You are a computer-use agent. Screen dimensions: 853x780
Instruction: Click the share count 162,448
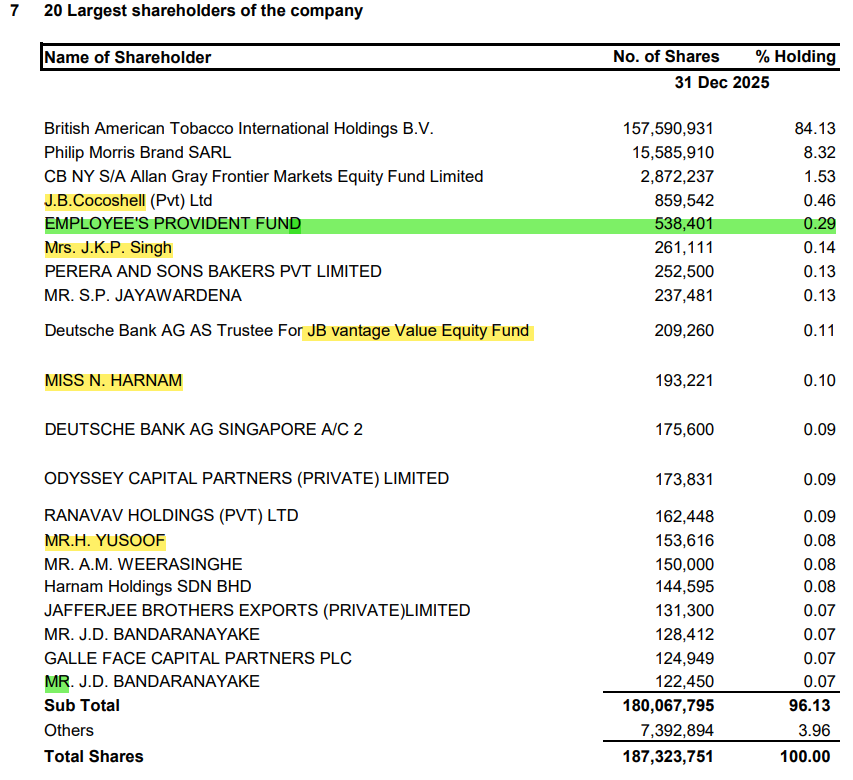[x=684, y=516]
